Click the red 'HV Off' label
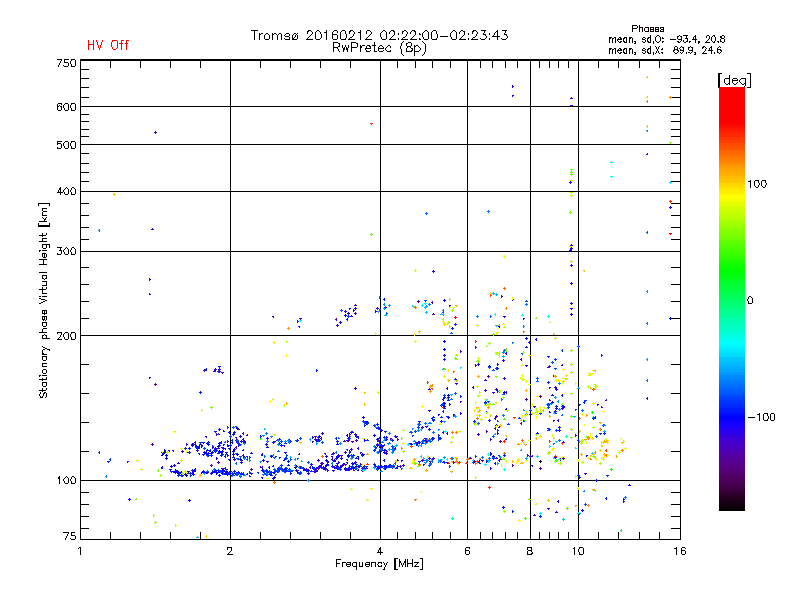 (108, 45)
